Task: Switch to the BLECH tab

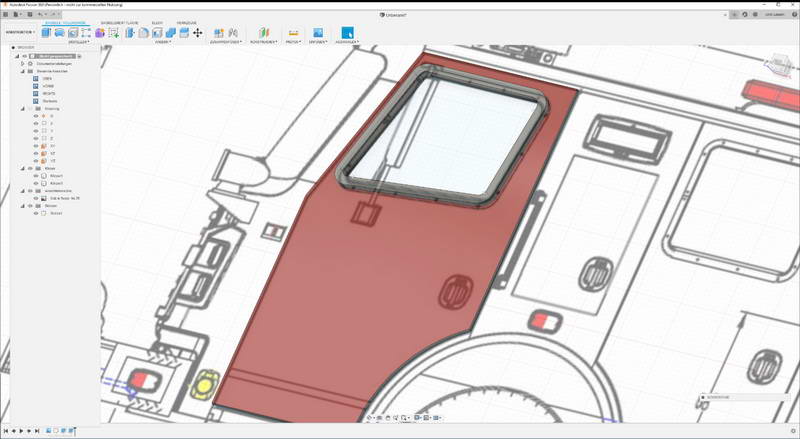Action: [157, 23]
